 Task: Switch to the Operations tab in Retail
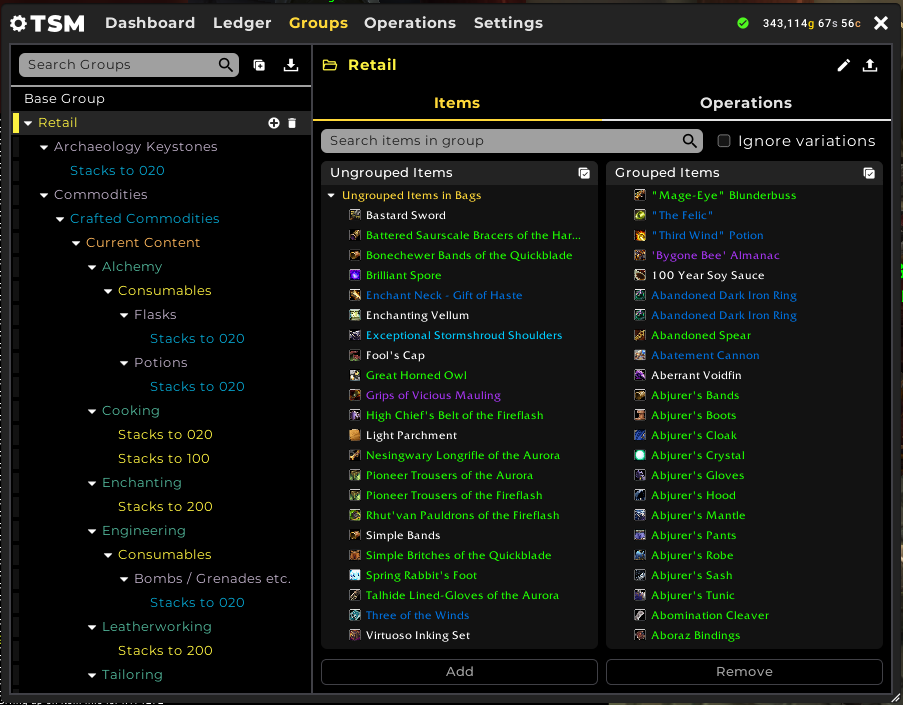point(745,103)
